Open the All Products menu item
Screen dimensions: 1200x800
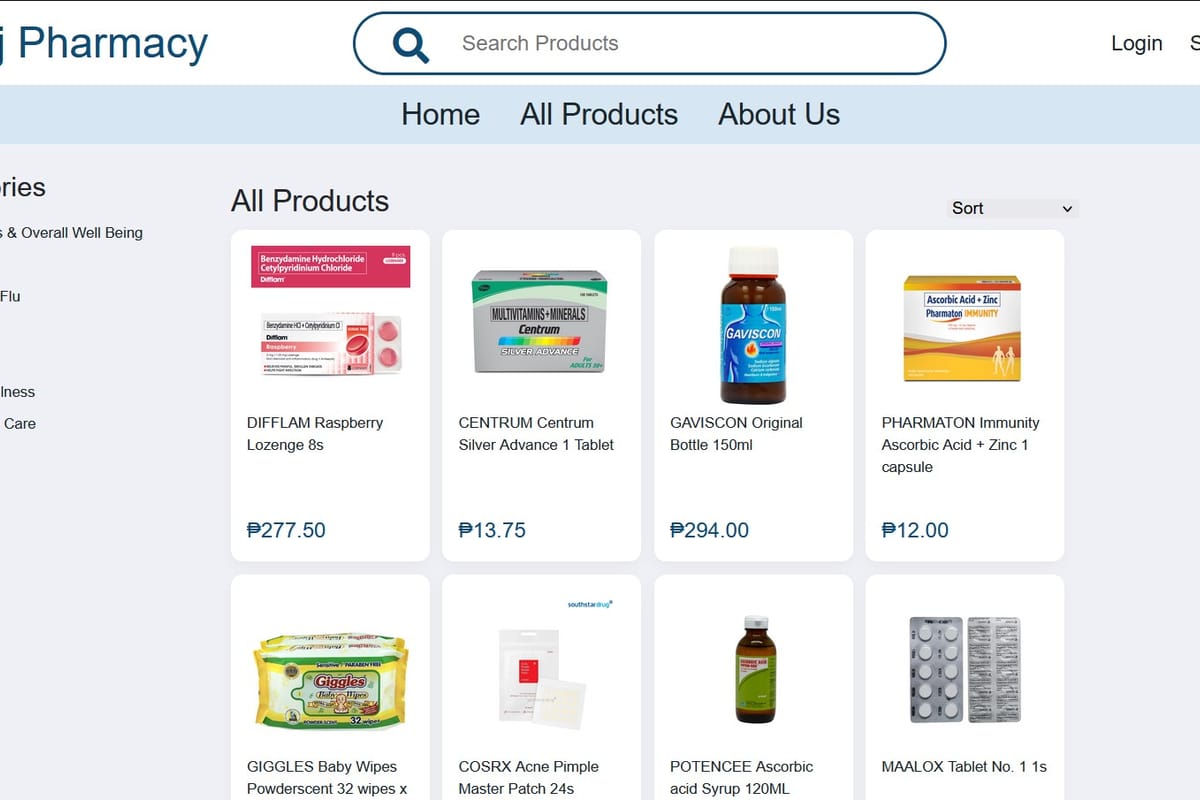point(599,114)
